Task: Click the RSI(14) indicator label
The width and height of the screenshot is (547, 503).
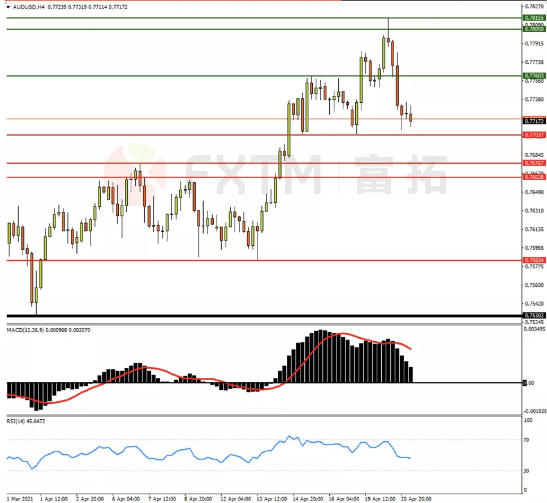Action: (x=16, y=421)
